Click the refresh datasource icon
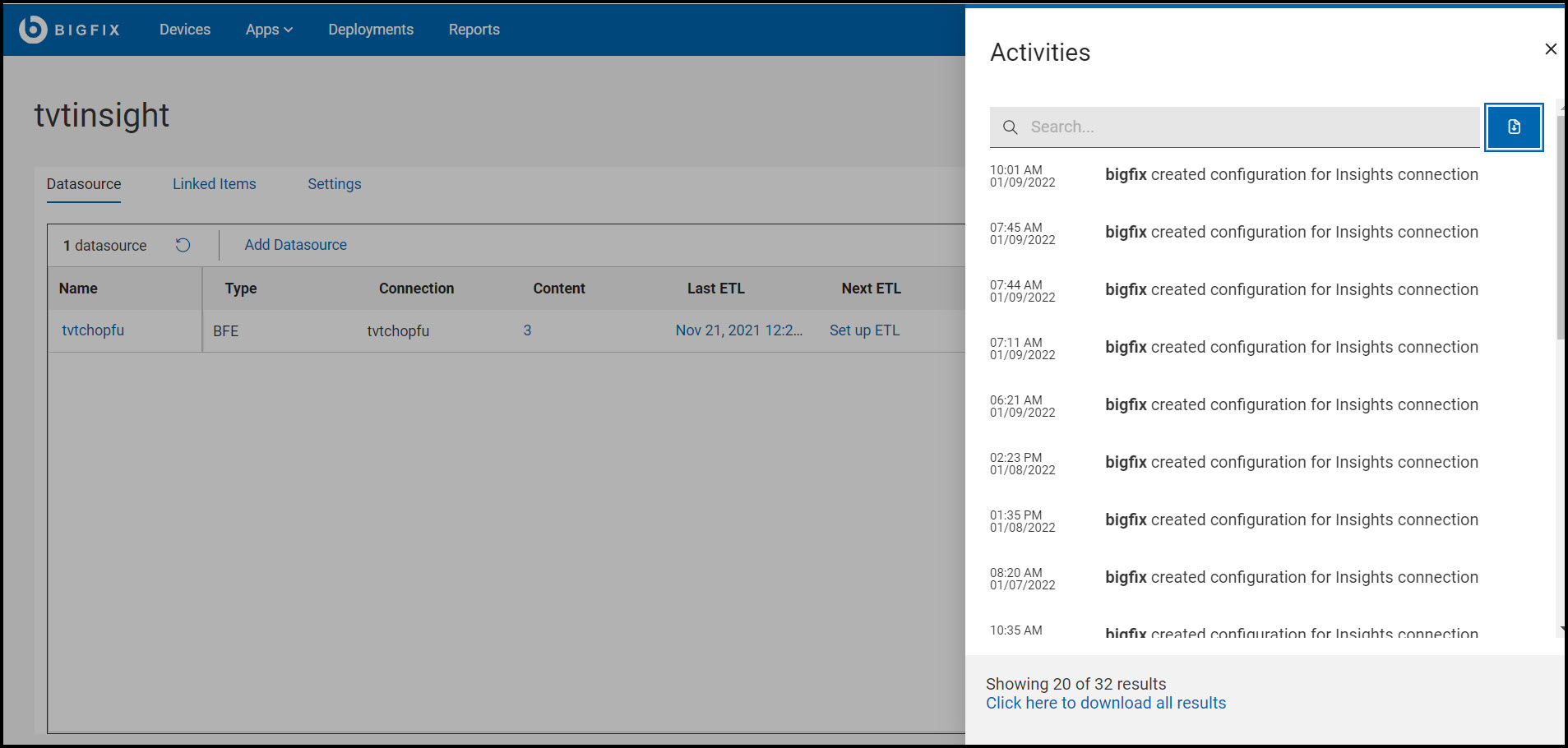 click(x=183, y=245)
